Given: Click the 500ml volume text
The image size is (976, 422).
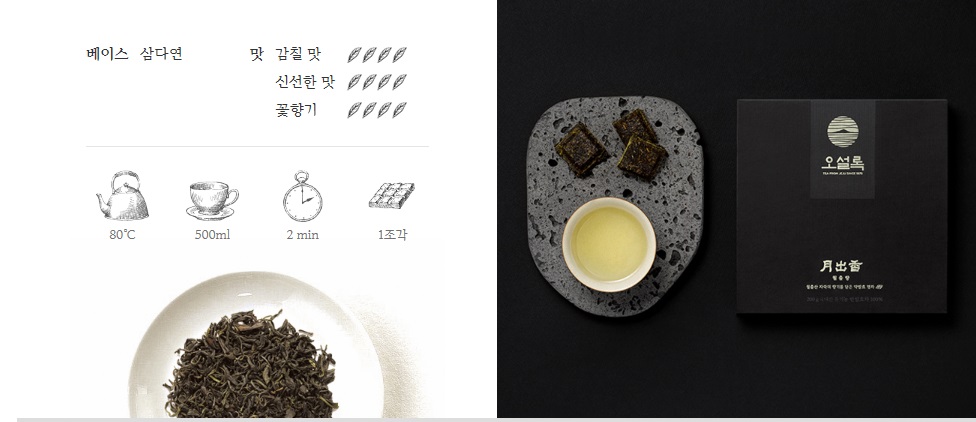Looking at the screenshot, I should (x=212, y=235).
